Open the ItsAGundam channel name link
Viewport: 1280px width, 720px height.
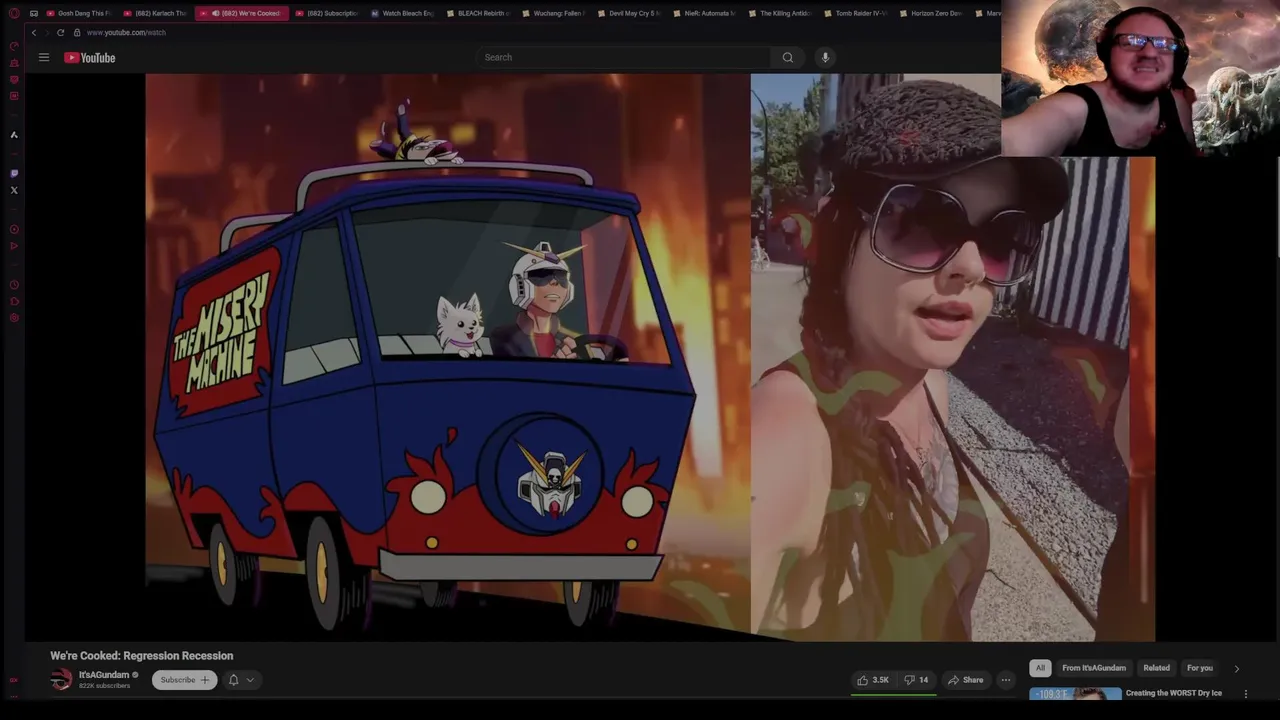click(103, 675)
